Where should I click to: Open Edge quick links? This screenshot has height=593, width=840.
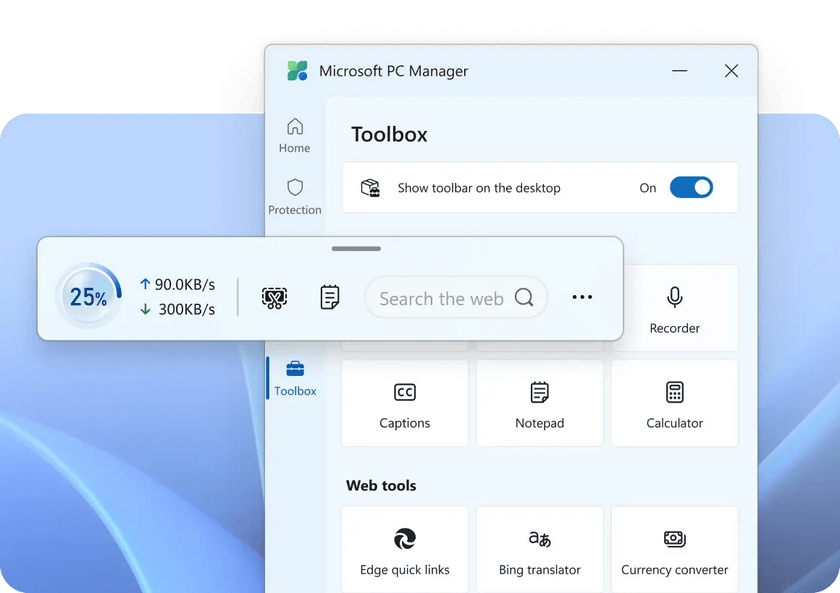404,549
